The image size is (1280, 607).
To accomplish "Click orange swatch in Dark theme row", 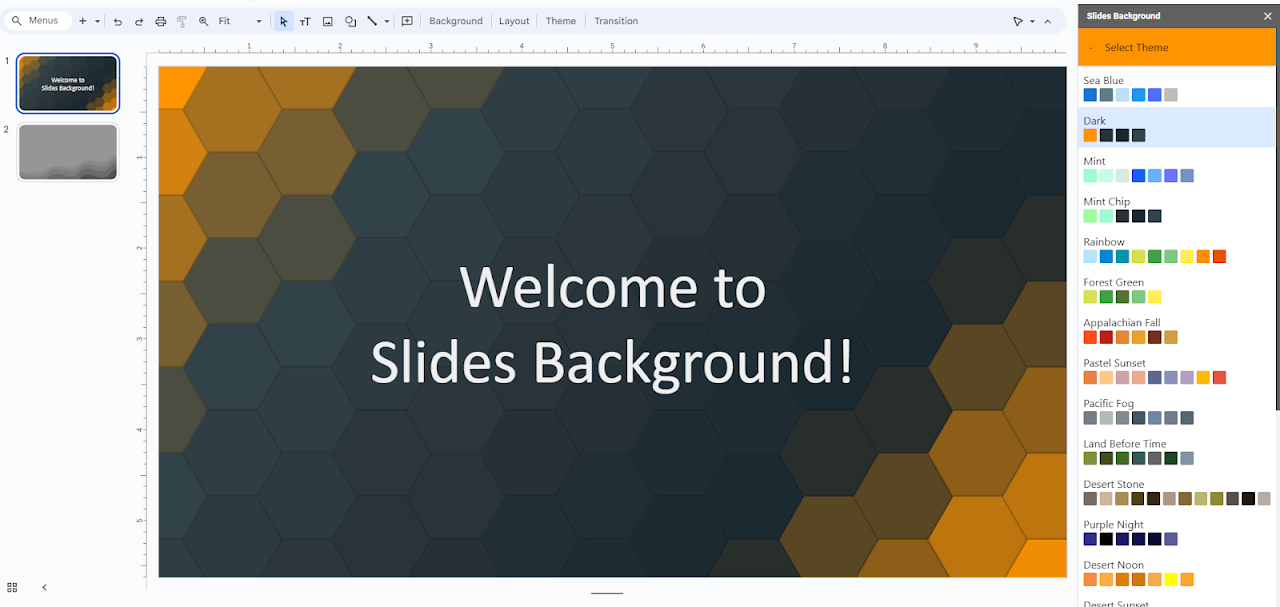I will click(1090, 135).
